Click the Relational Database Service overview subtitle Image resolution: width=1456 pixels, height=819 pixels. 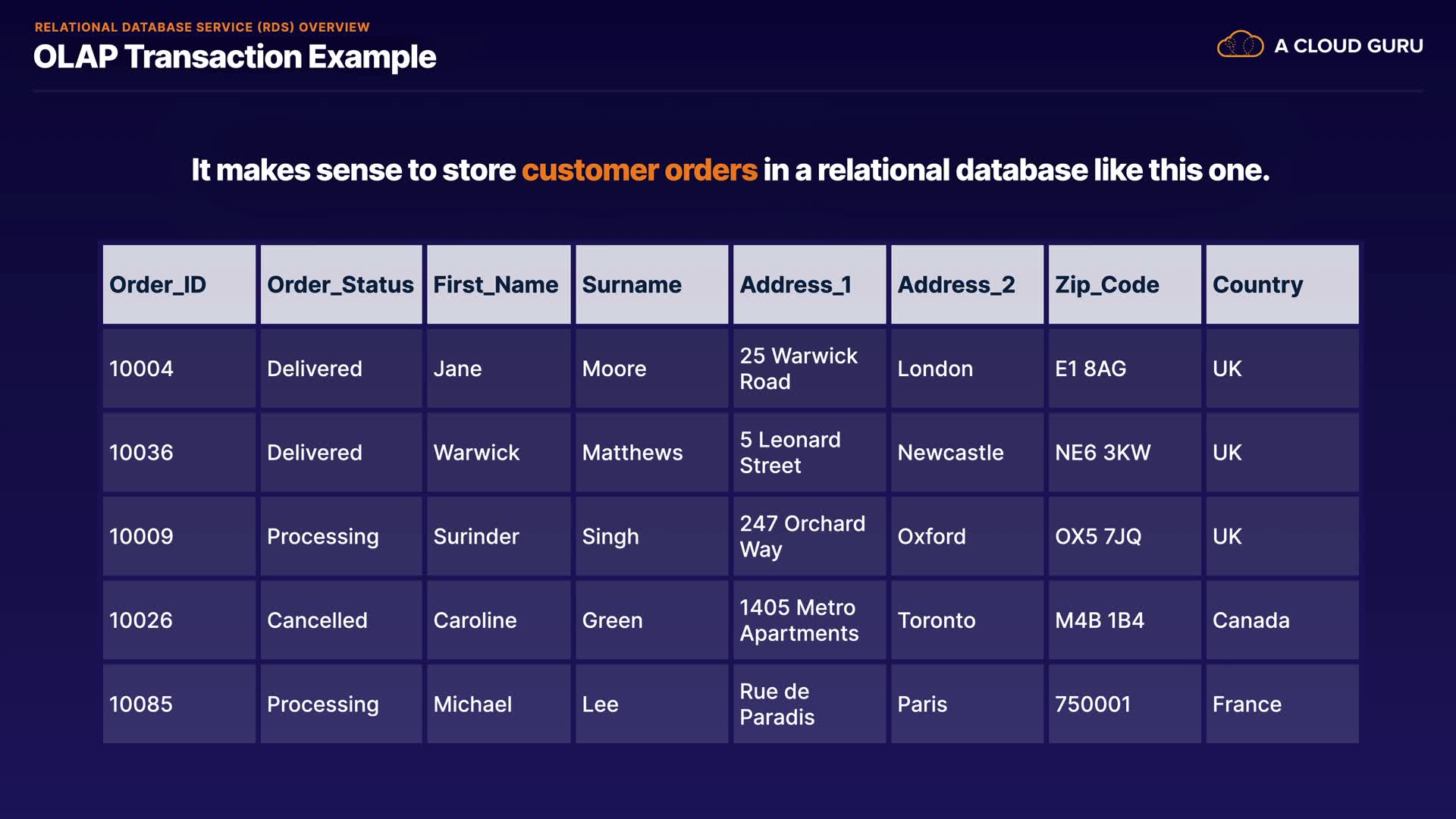(x=202, y=27)
